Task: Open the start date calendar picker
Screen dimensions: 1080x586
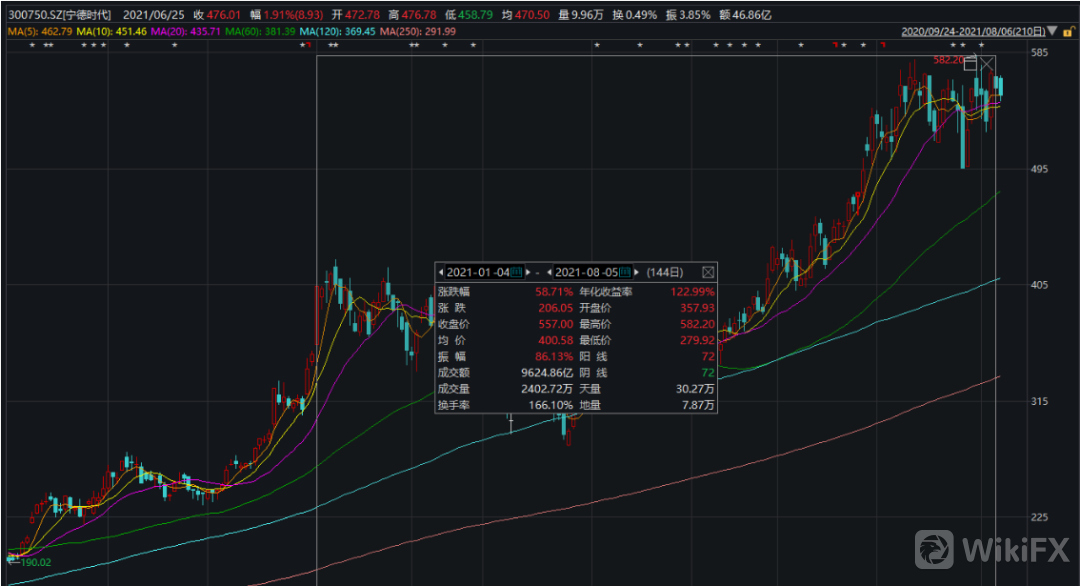Action: point(517,272)
